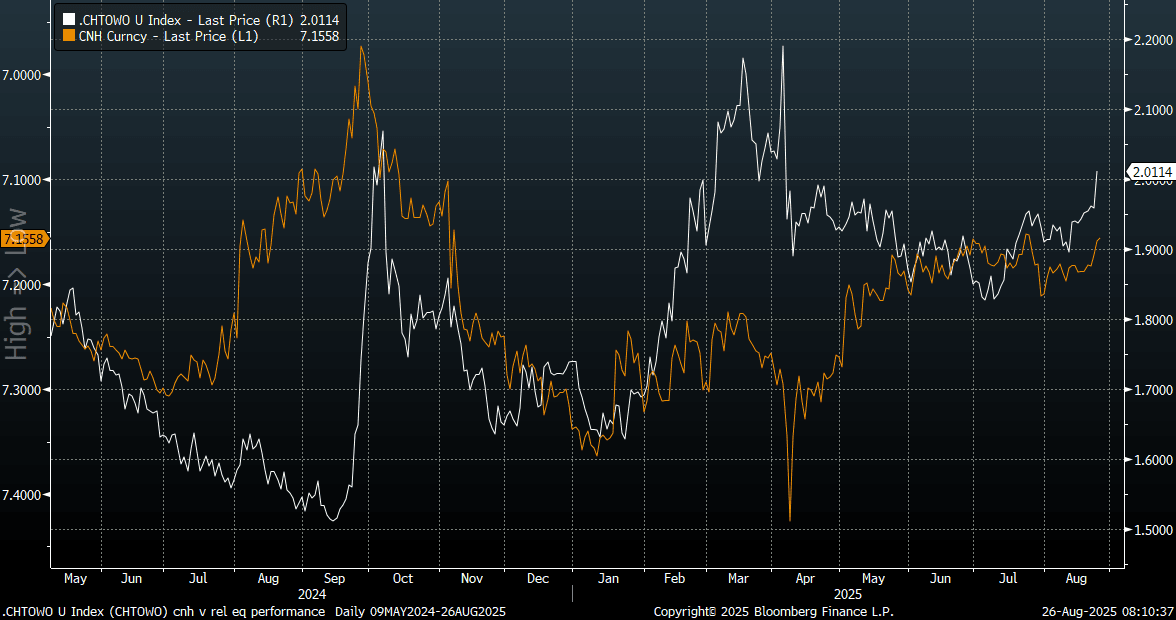Click the Sep month label on time axis
This screenshot has width=1176, height=620.
(336, 578)
